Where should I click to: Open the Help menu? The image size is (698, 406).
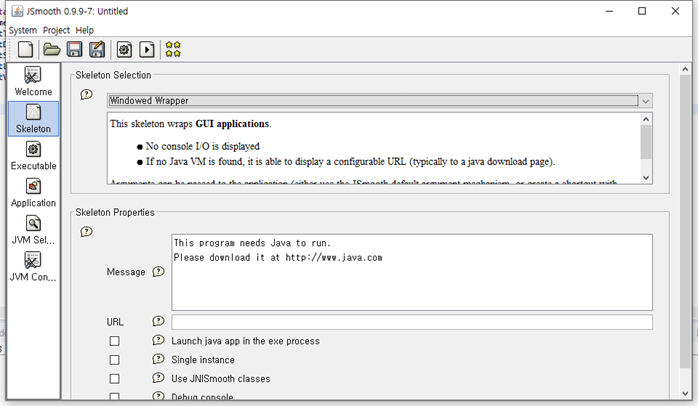[x=85, y=30]
